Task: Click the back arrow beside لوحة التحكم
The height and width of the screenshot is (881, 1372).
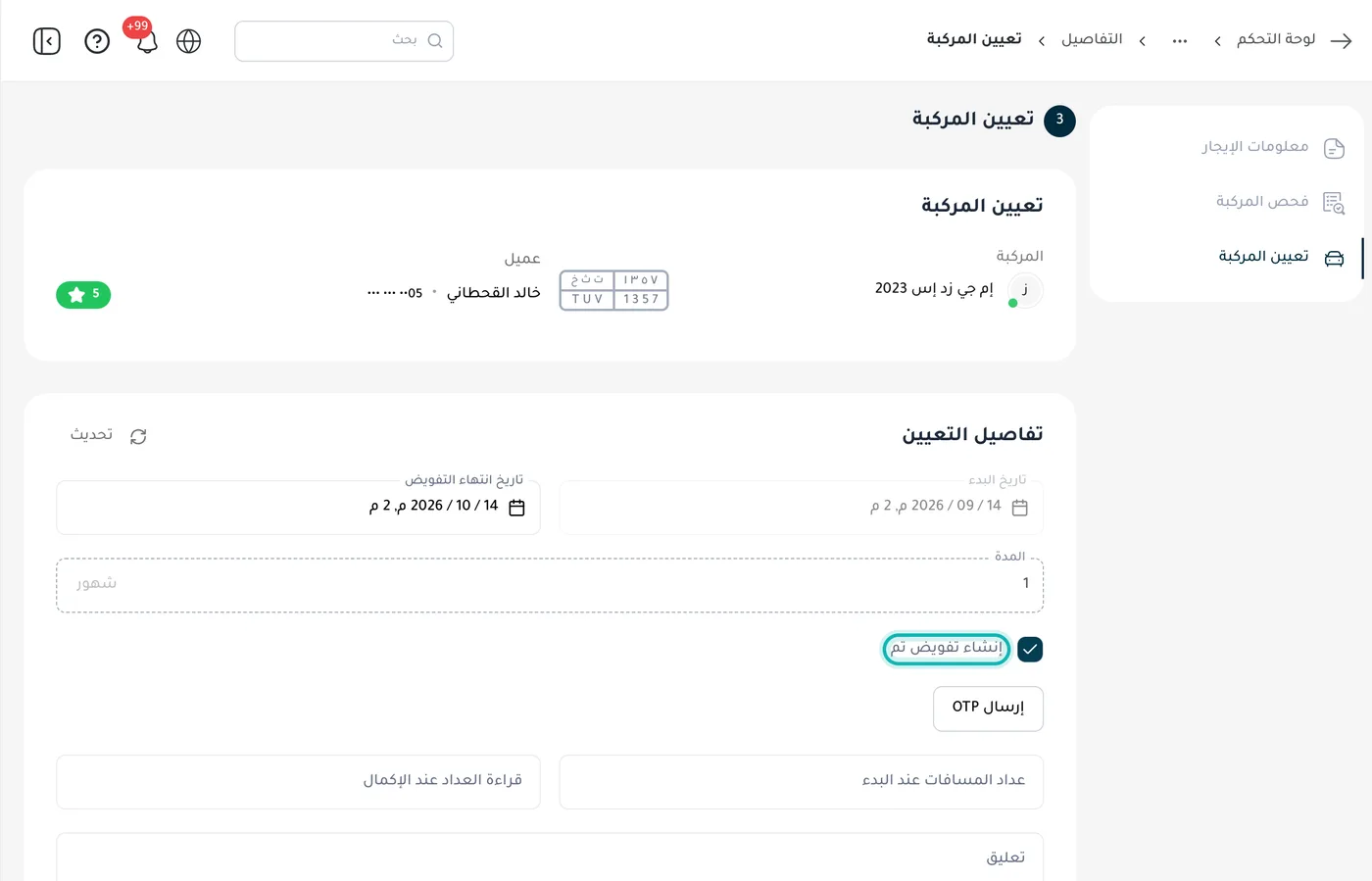Action: coord(1342,40)
